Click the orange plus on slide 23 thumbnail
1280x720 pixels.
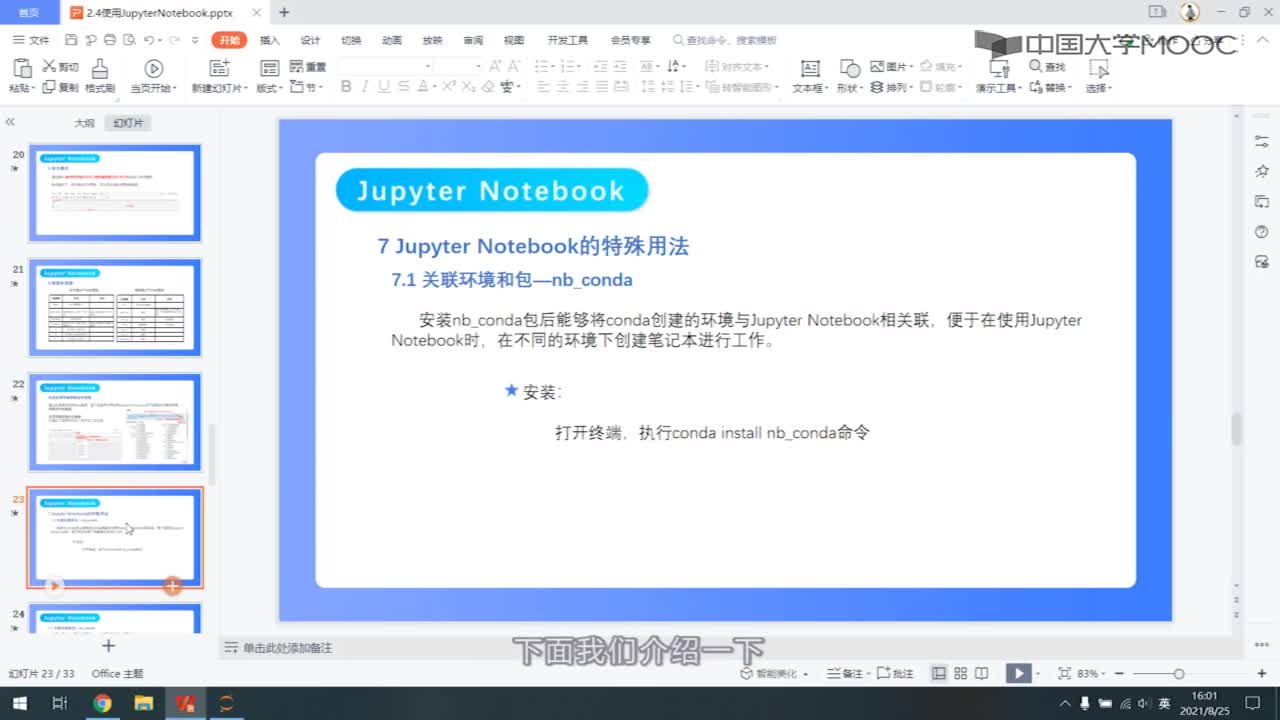point(172,586)
